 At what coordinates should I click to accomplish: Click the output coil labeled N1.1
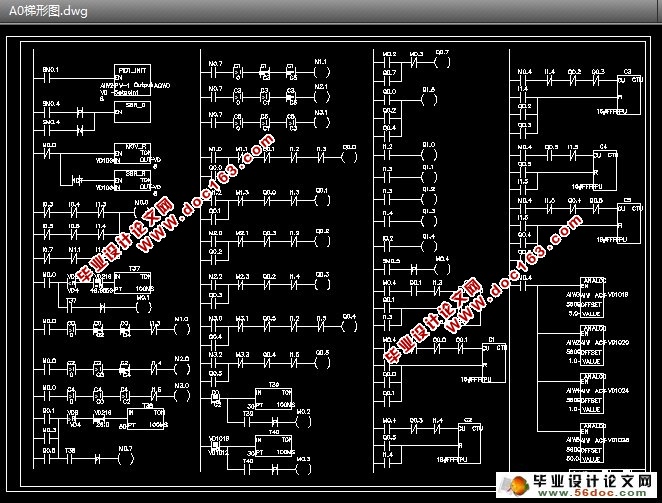pyautogui.click(x=322, y=73)
